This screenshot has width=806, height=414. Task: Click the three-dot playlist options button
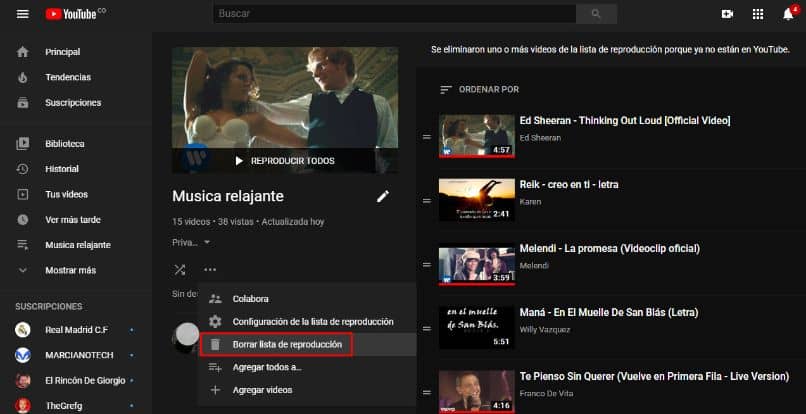[x=210, y=269]
